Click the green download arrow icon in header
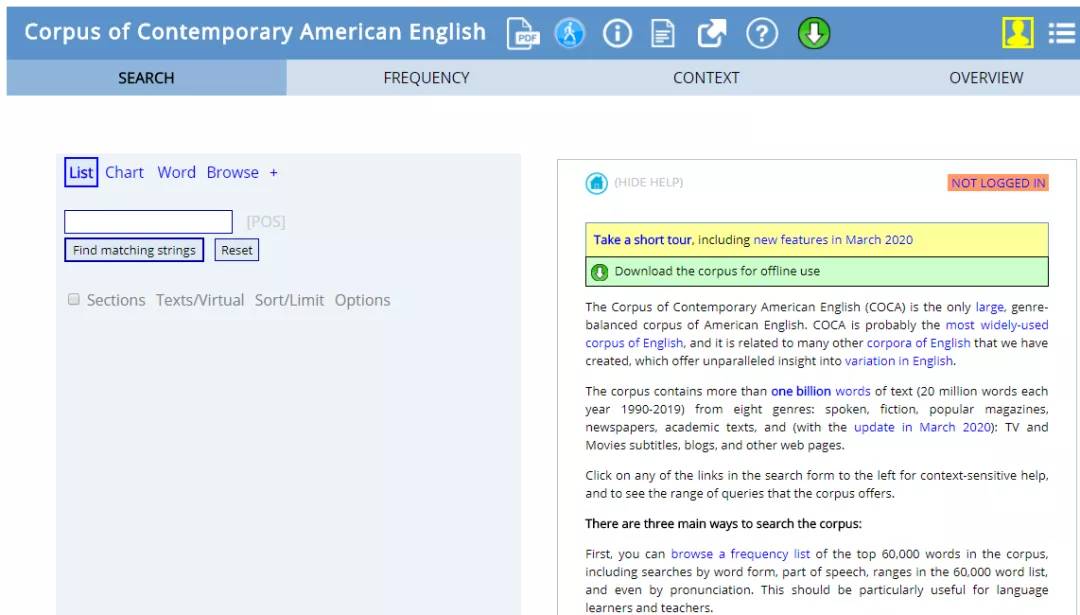Screen dimensions: 1080x615 pyautogui.click(x=814, y=33)
